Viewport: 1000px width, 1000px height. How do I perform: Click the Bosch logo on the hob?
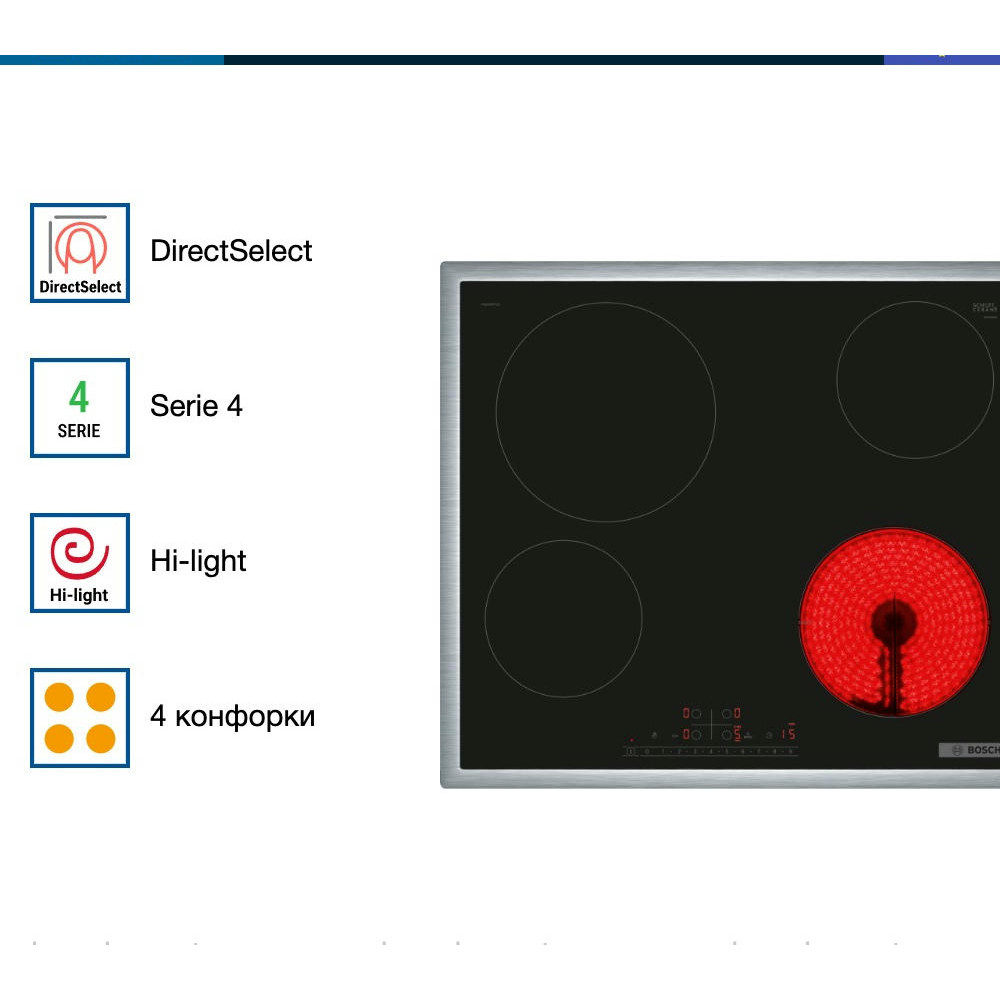(970, 750)
